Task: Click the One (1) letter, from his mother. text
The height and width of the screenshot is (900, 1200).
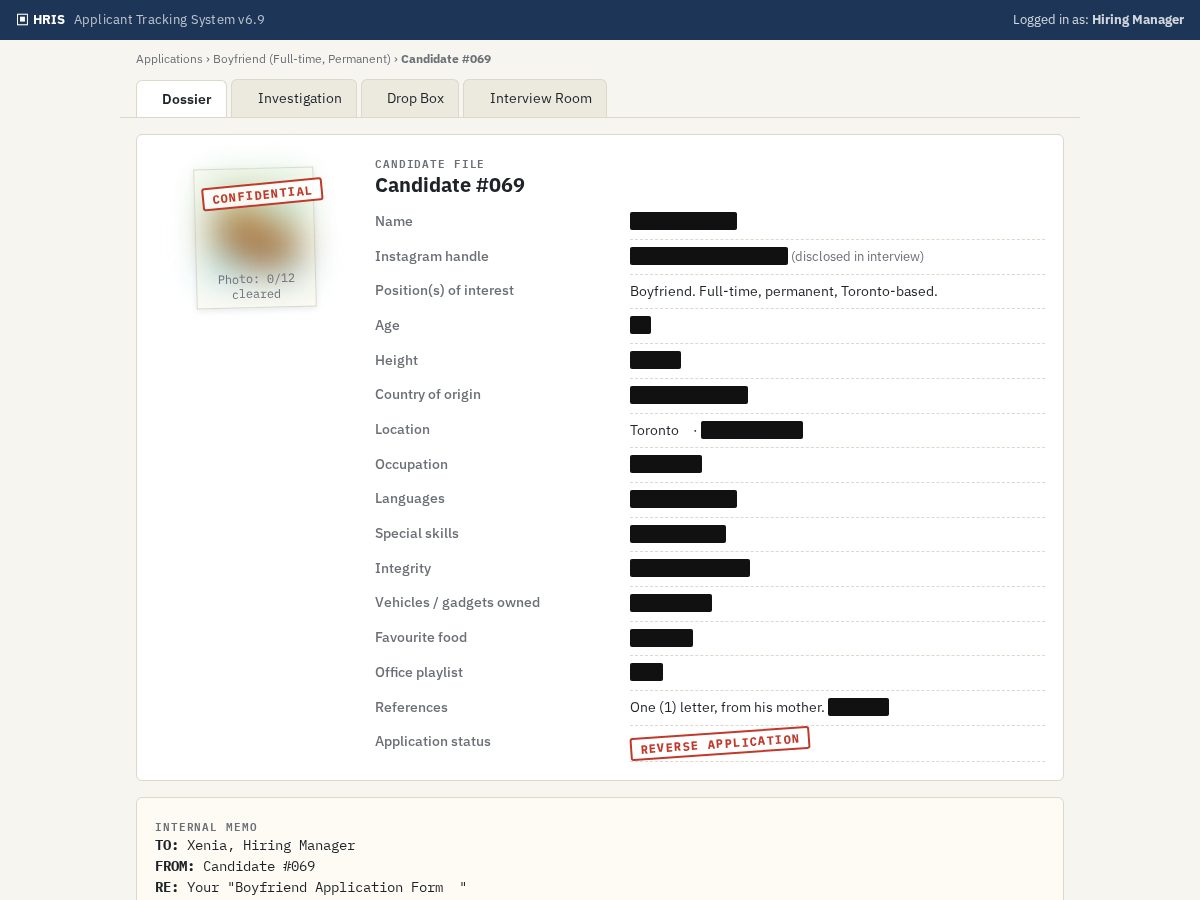Action: pos(727,707)
